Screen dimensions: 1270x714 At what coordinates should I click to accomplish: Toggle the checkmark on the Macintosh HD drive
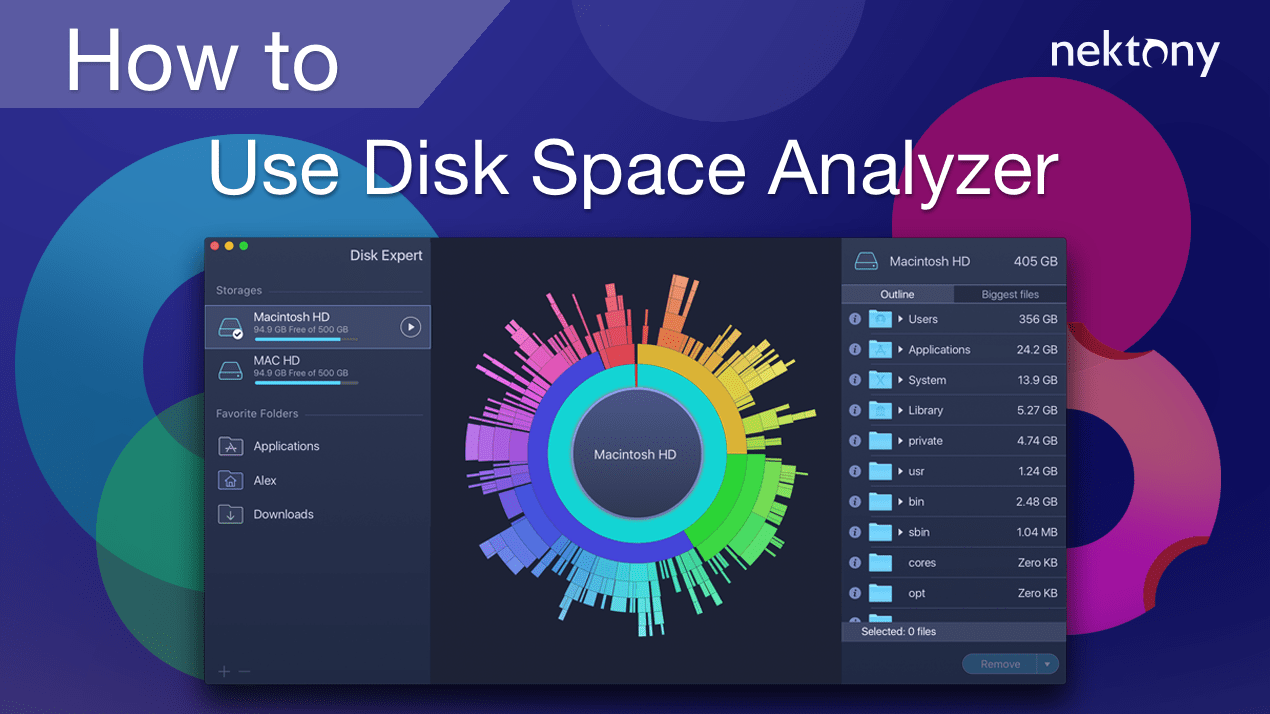coord(237,334)
